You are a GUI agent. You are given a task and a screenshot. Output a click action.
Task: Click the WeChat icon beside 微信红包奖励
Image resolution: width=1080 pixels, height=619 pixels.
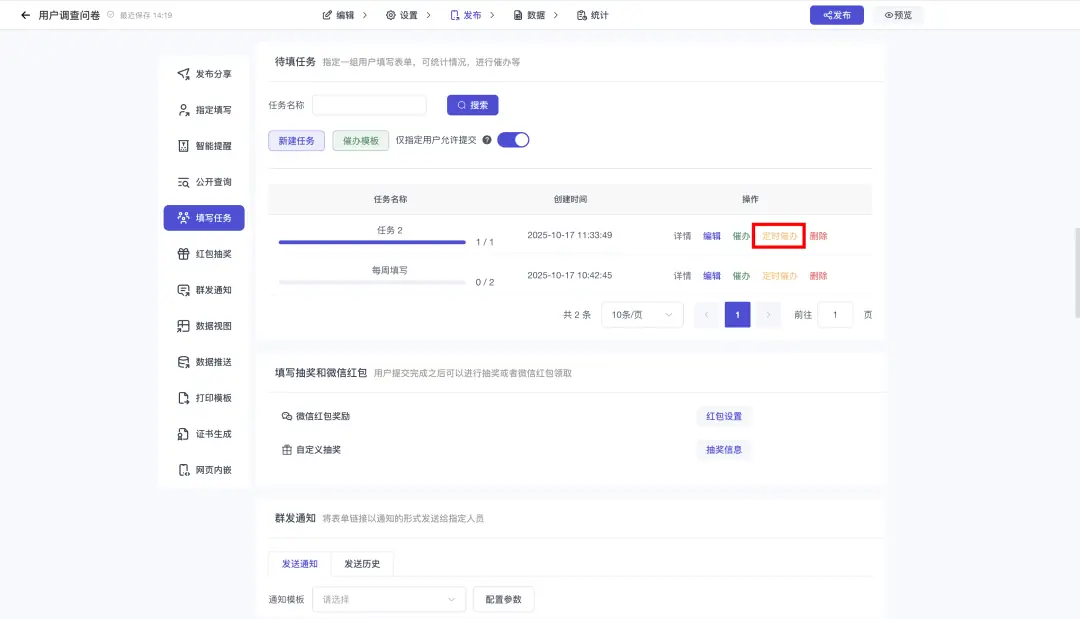pos(287,416)
